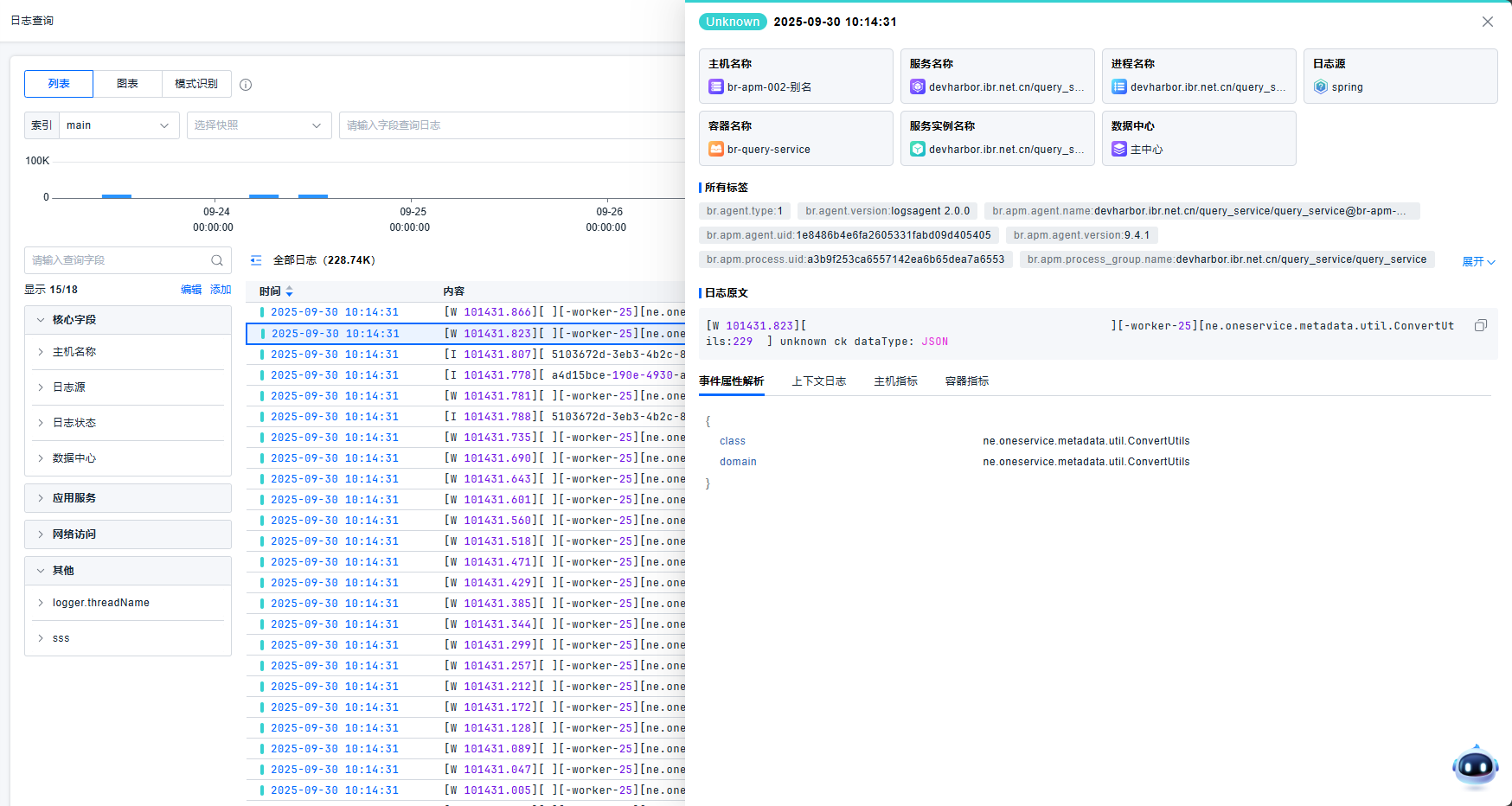Switch to the 图表 view
Screen dimensions: 1512x806
[x=128, y=84]
